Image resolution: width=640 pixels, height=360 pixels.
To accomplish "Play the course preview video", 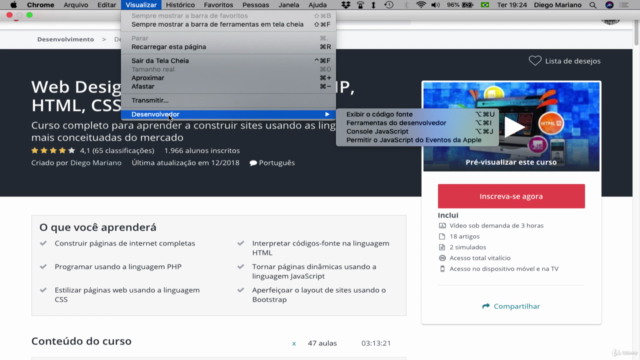I will click(x=514, y=127).
